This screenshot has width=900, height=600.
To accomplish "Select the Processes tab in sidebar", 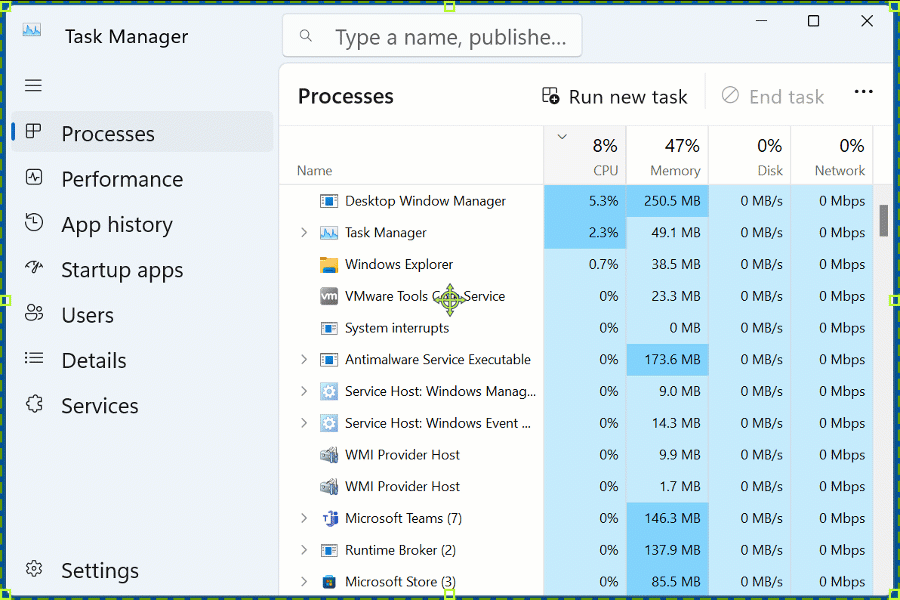I will click(x=108, y=133).
